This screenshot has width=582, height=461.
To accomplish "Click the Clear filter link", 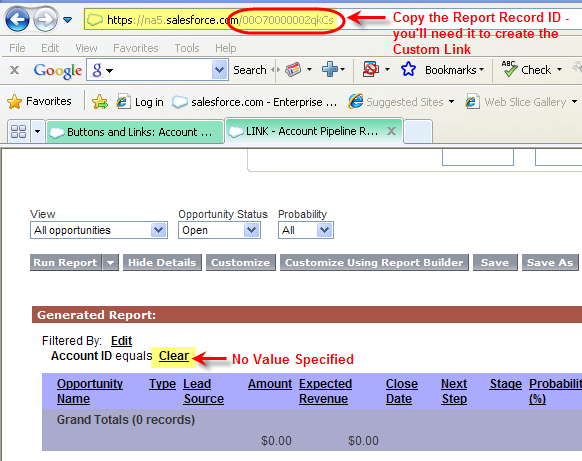I will click(174, 356).
